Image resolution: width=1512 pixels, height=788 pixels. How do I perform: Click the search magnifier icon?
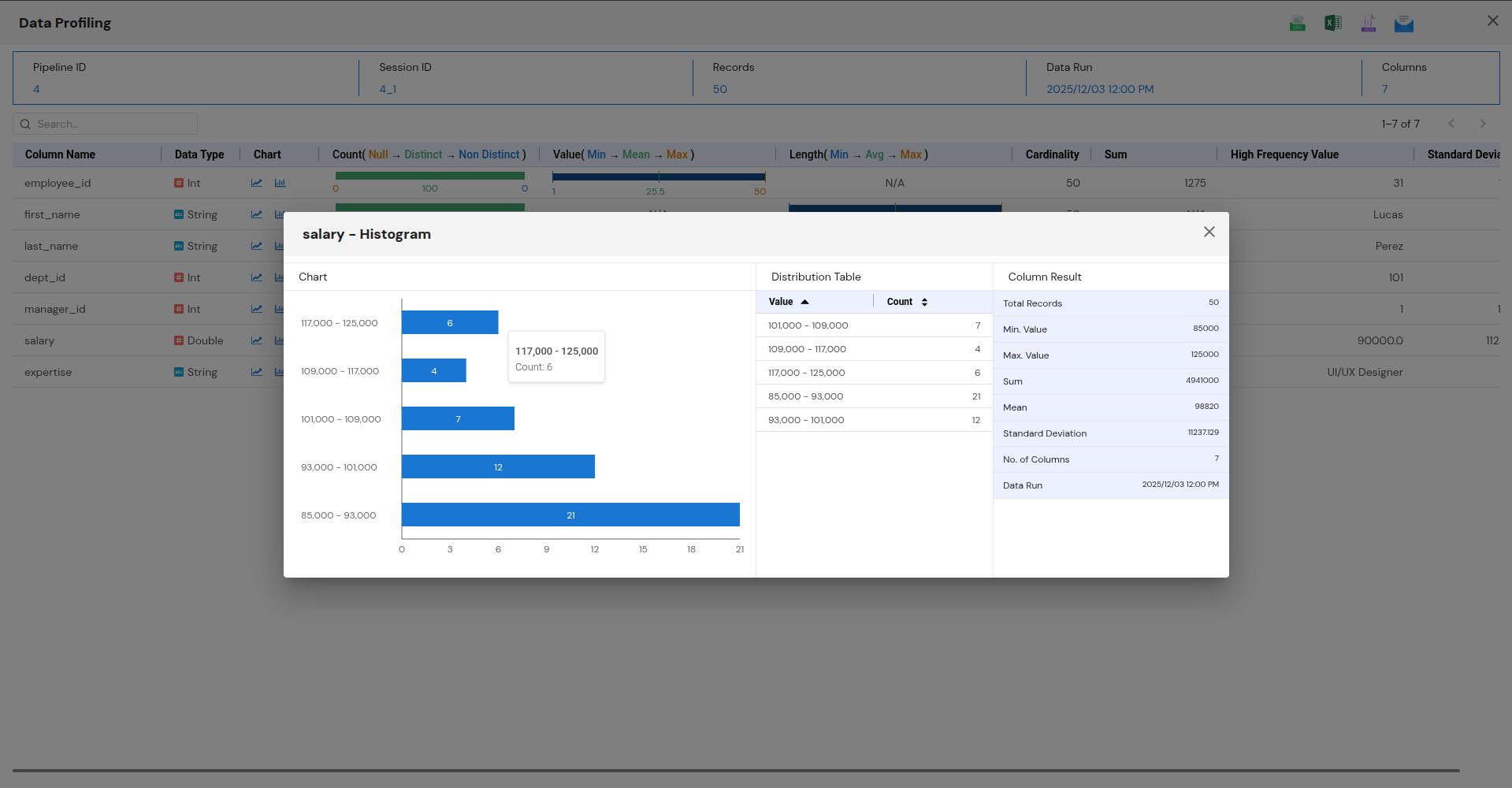point(25,124)
